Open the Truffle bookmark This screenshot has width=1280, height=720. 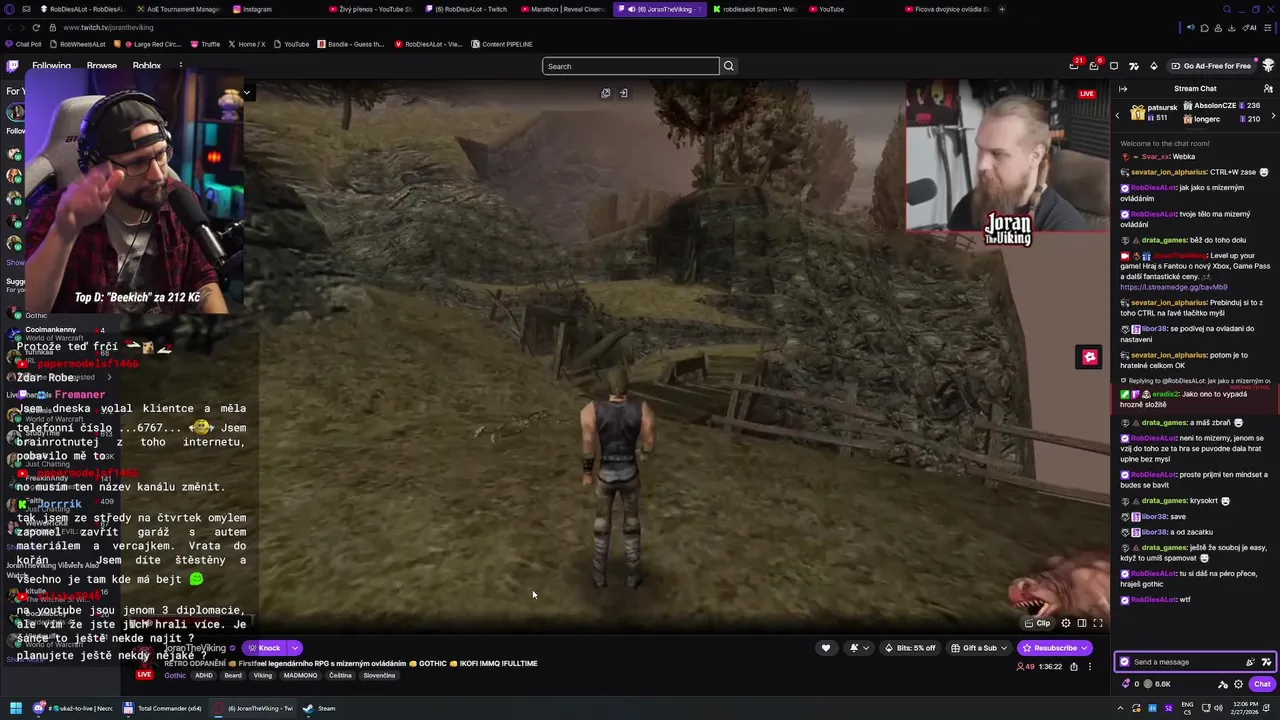coord(205,44)
